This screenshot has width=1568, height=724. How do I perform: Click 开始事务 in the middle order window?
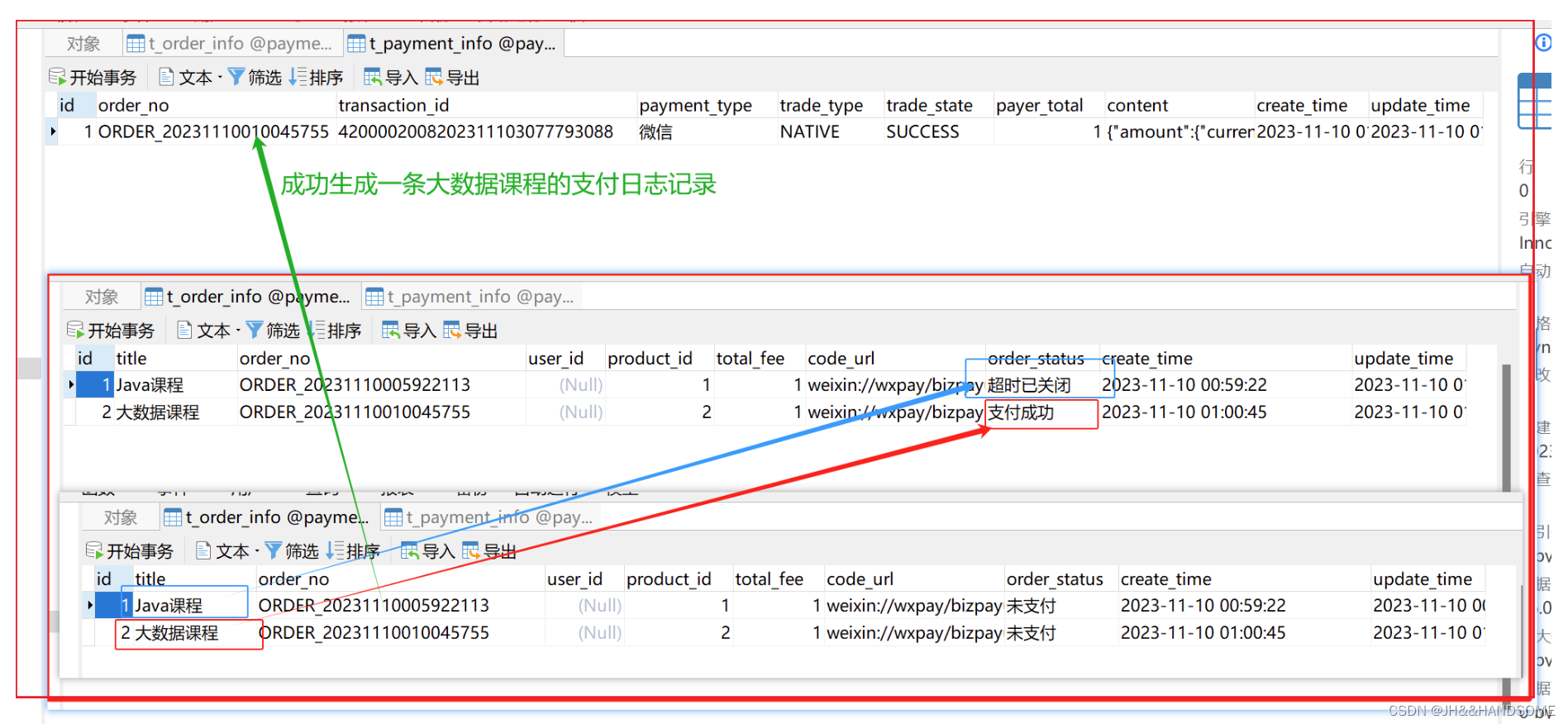pyautogui.click(x=111, y=331)
